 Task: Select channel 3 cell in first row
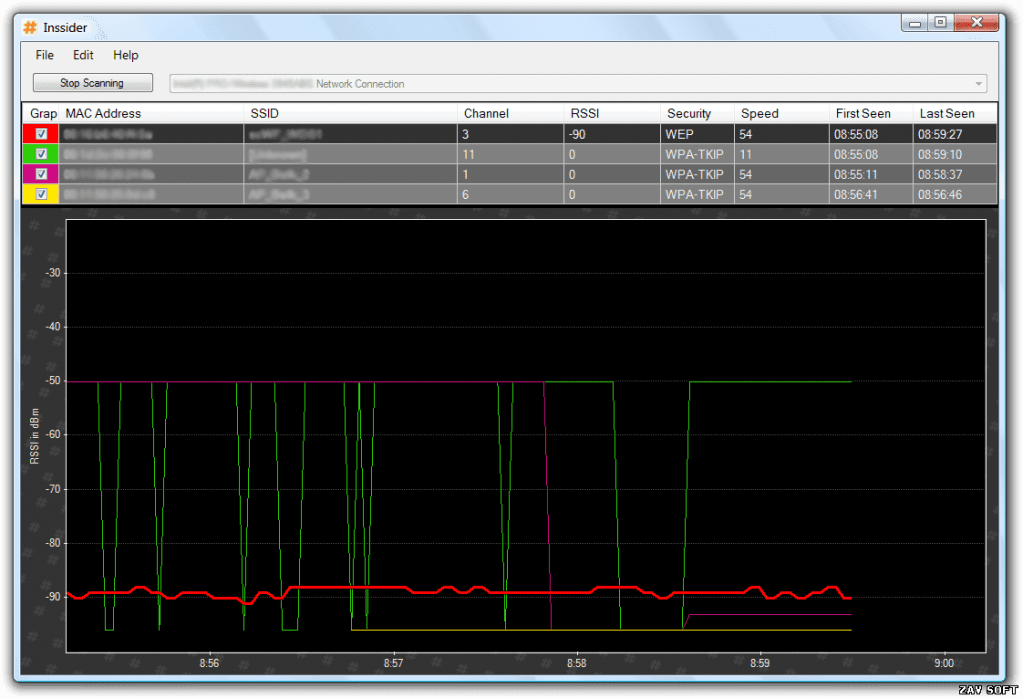click(x=511, y=134)
